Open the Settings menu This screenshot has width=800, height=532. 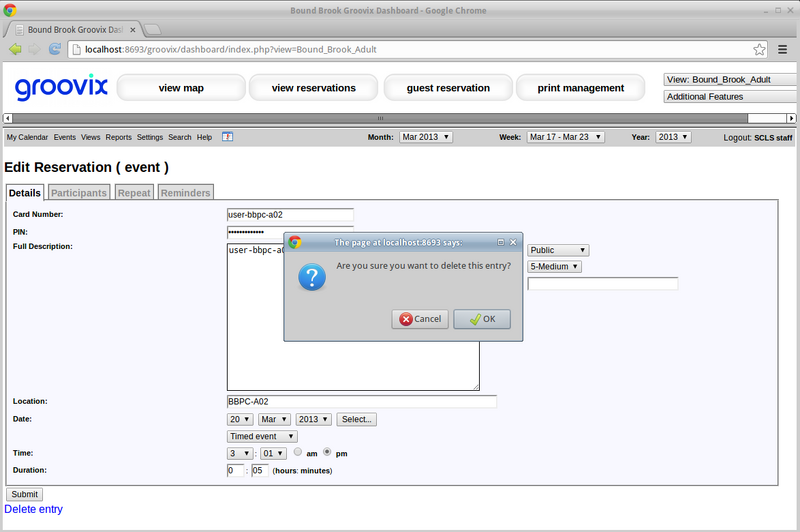(x=149, y=137)
